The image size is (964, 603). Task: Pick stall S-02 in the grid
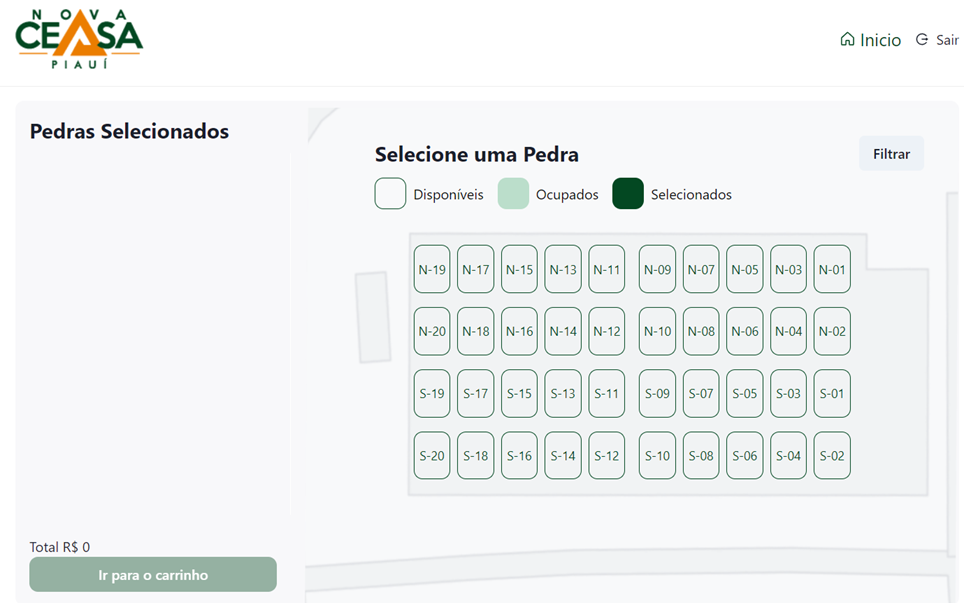pyautogui.click(x=832, y=456)
